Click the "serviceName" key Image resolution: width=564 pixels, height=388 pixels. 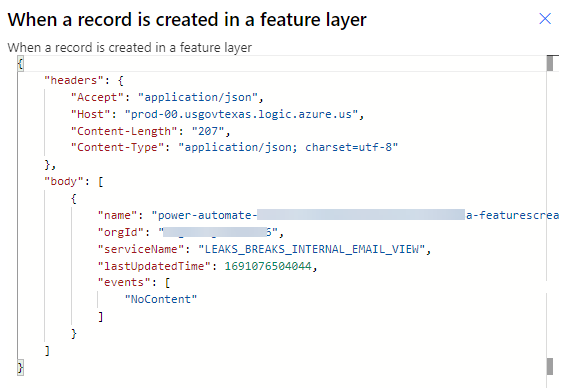141,249
